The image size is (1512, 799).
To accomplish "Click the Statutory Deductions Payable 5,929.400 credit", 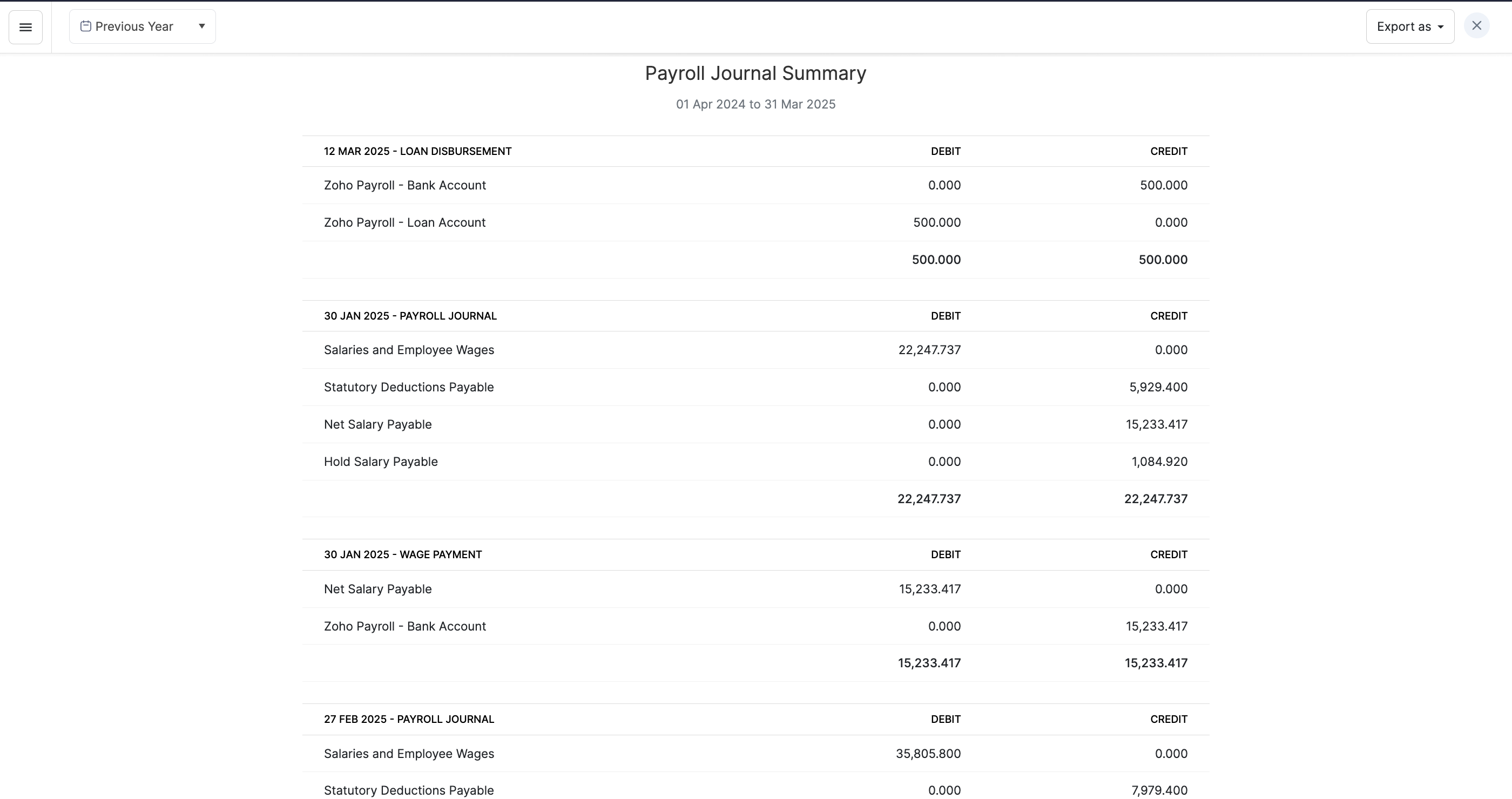I will (x=1157, y=387).
